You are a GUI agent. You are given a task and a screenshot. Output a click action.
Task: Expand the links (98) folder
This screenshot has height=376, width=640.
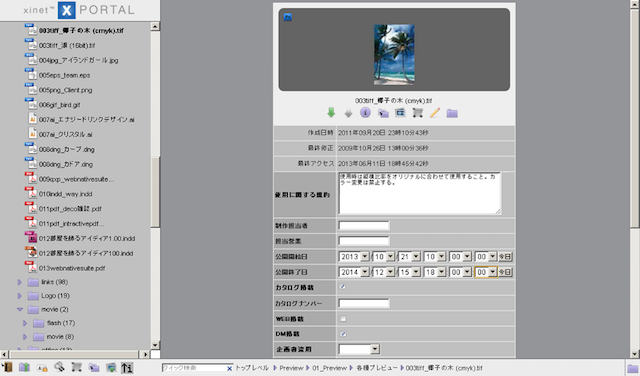[20, 282]
